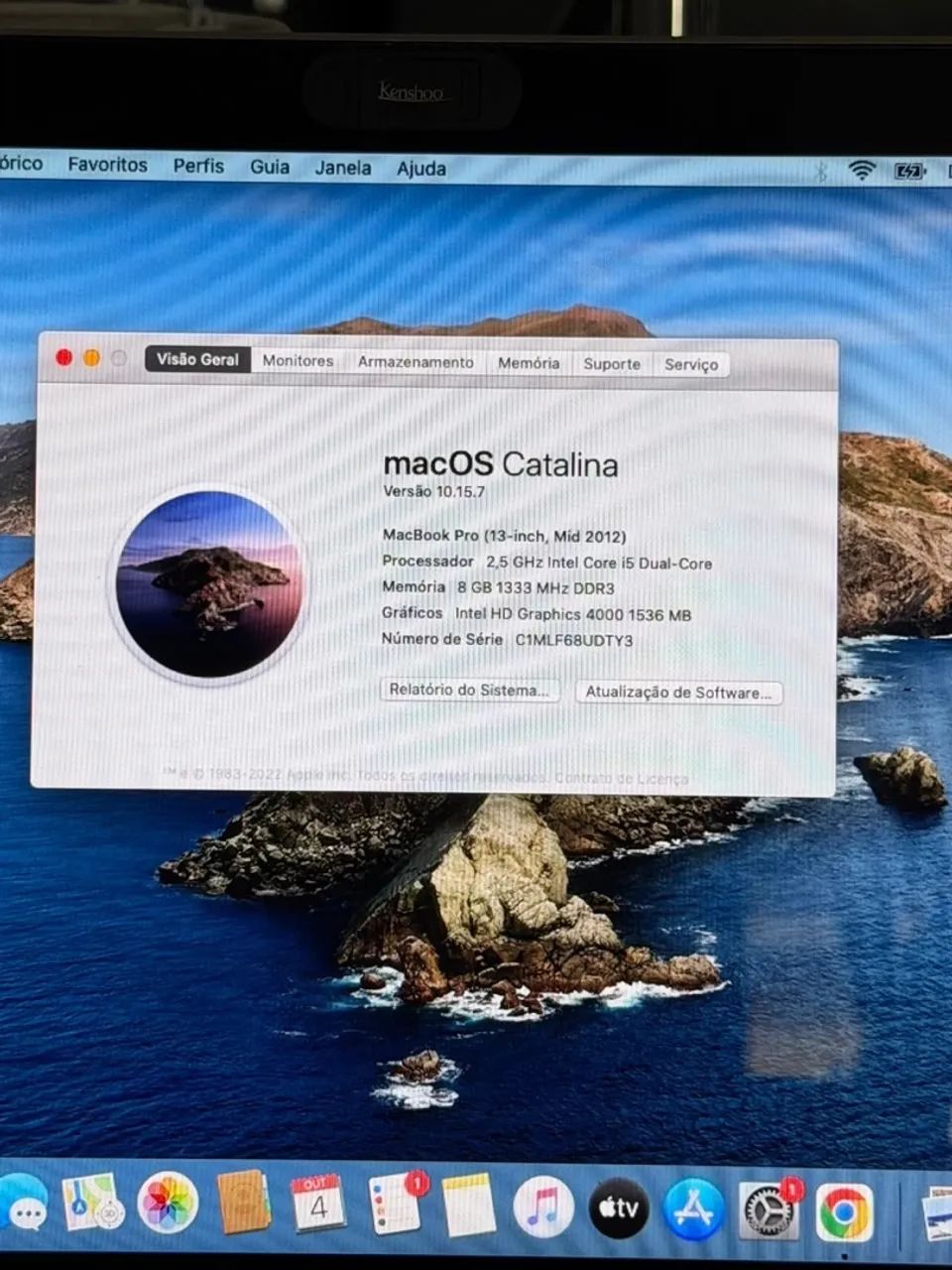Click the Wi-Fi status icon in menu bar
Image resolution: width=952 pixels, height=1270 pixels.
(x=862, y=171)
